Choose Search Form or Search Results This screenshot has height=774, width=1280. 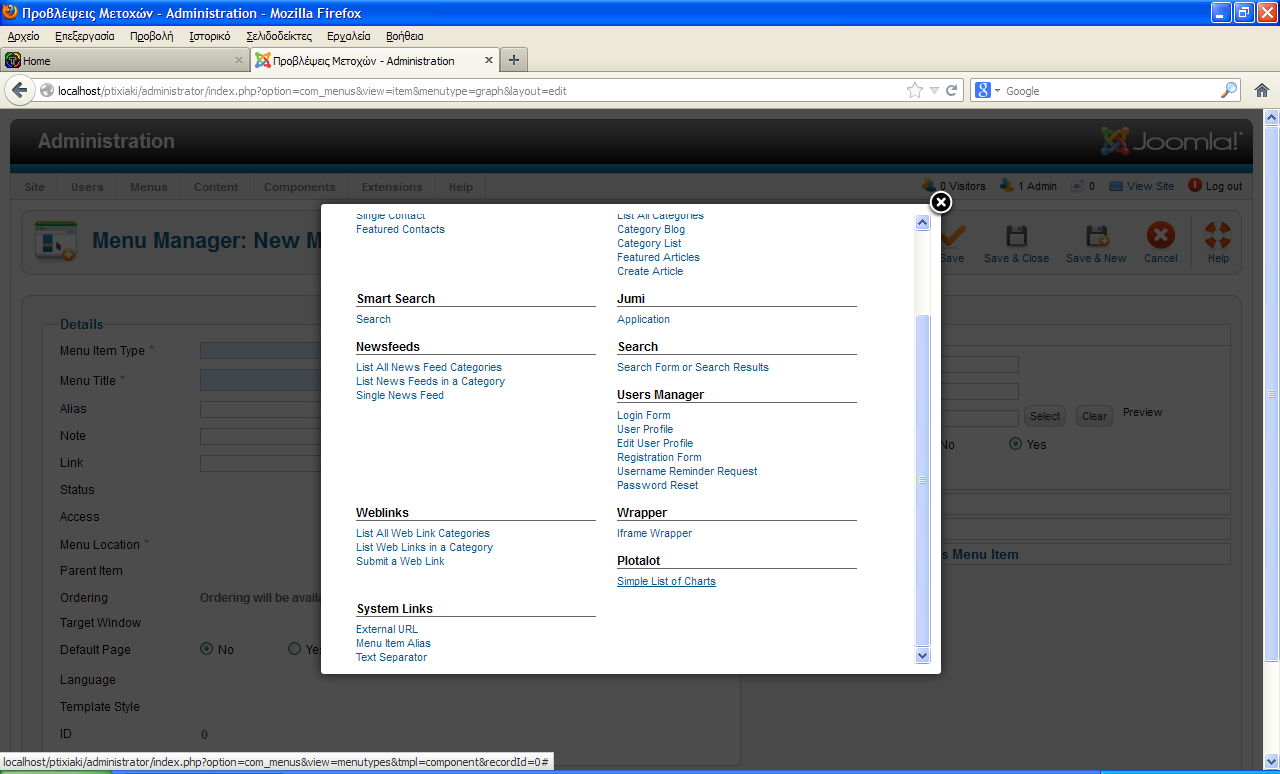693,367
